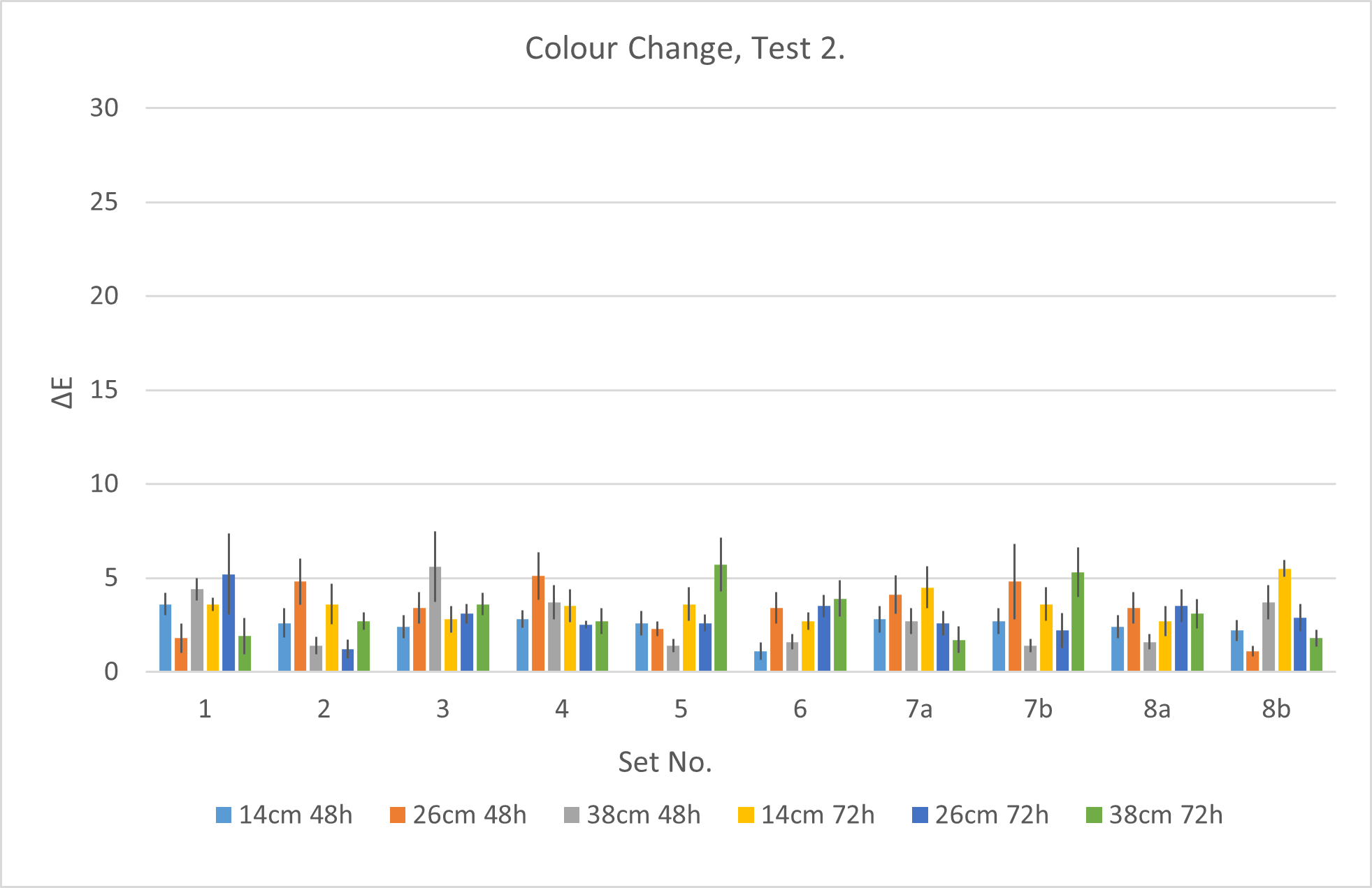Viewport: 1372px width, 888px height.
Task: Click the 14cm 72h yellow legend swatch
Action: 746,815
